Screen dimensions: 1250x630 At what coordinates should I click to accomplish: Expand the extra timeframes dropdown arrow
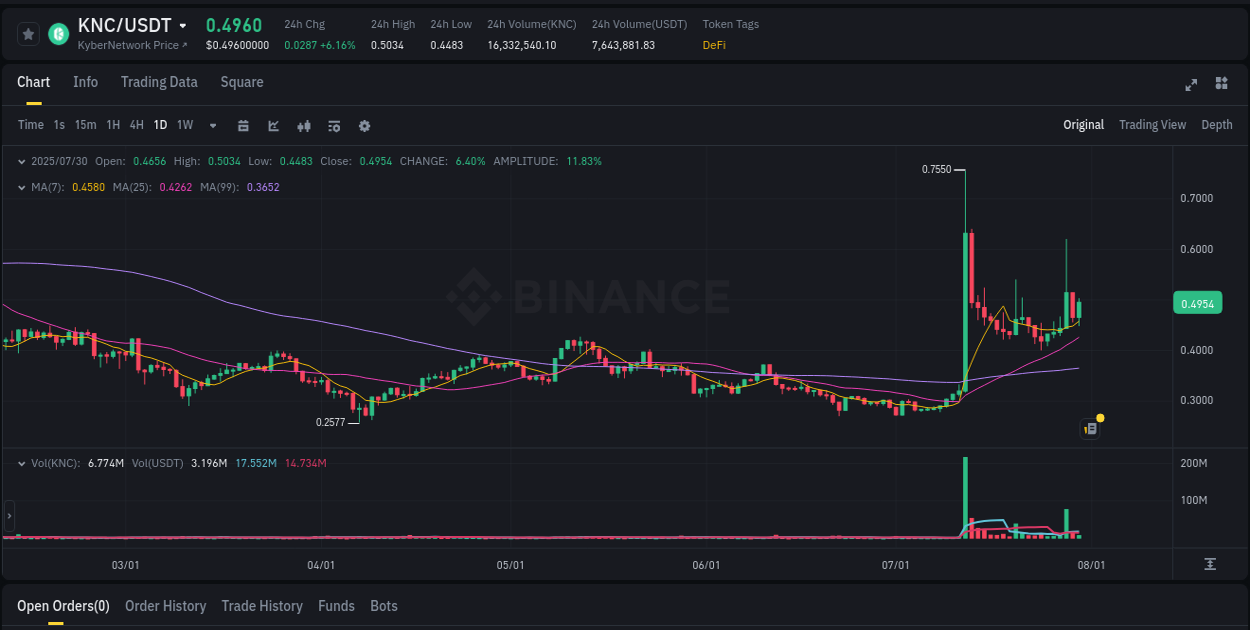(212, 125)
